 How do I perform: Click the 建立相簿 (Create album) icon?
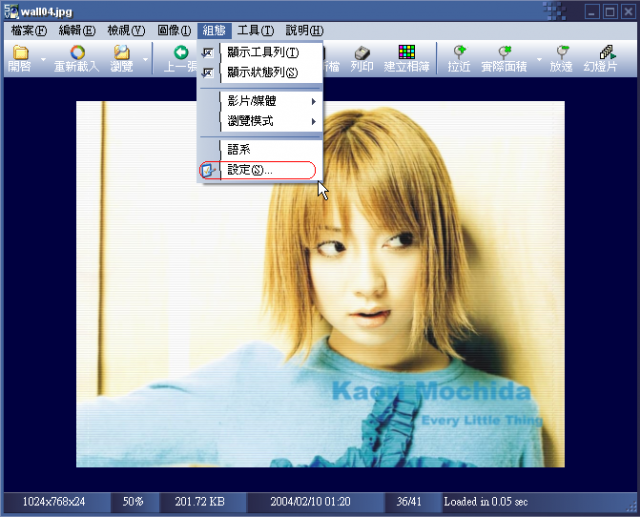pyautogui.click(x=407, y=52)
